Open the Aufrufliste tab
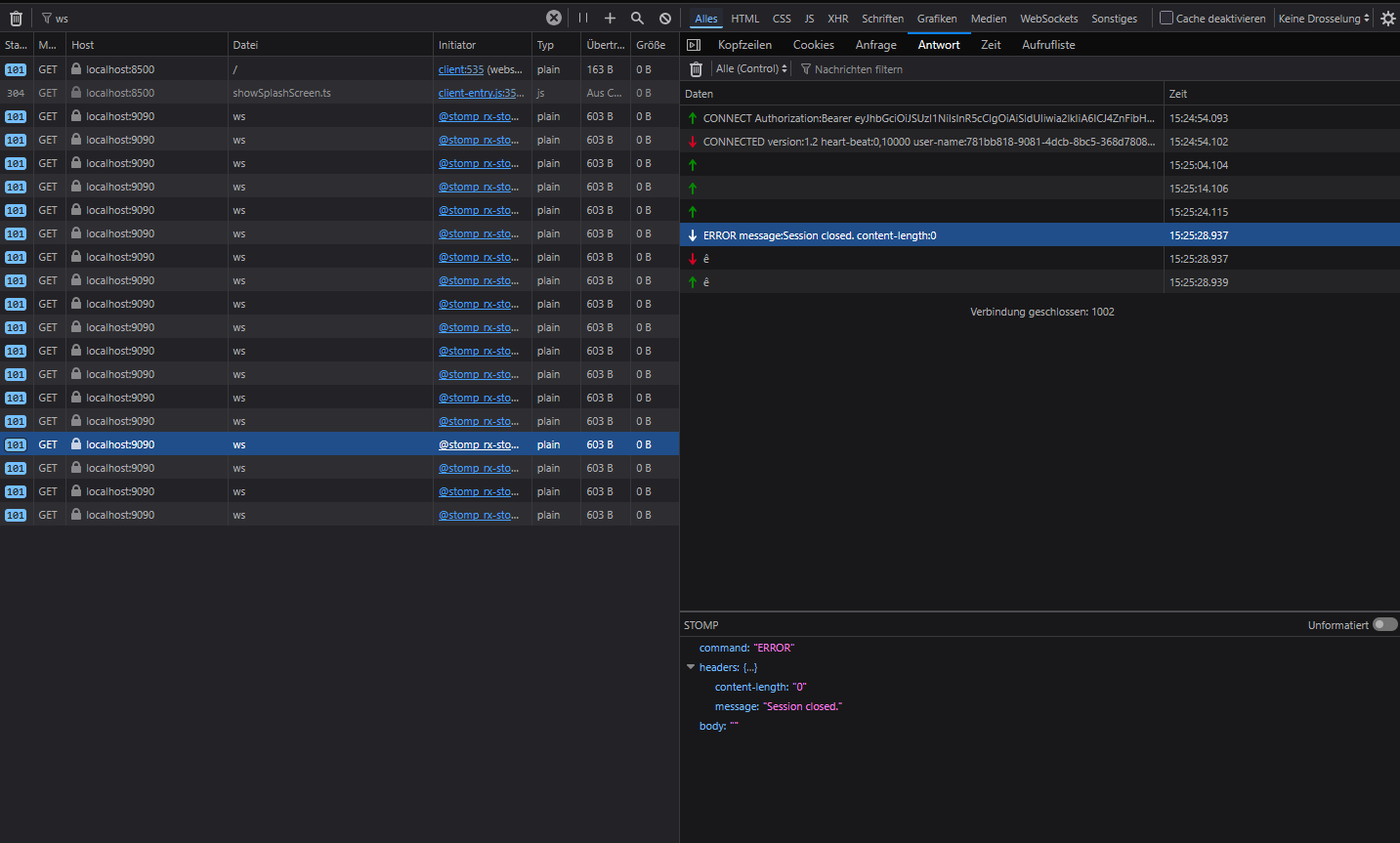 1048,45
